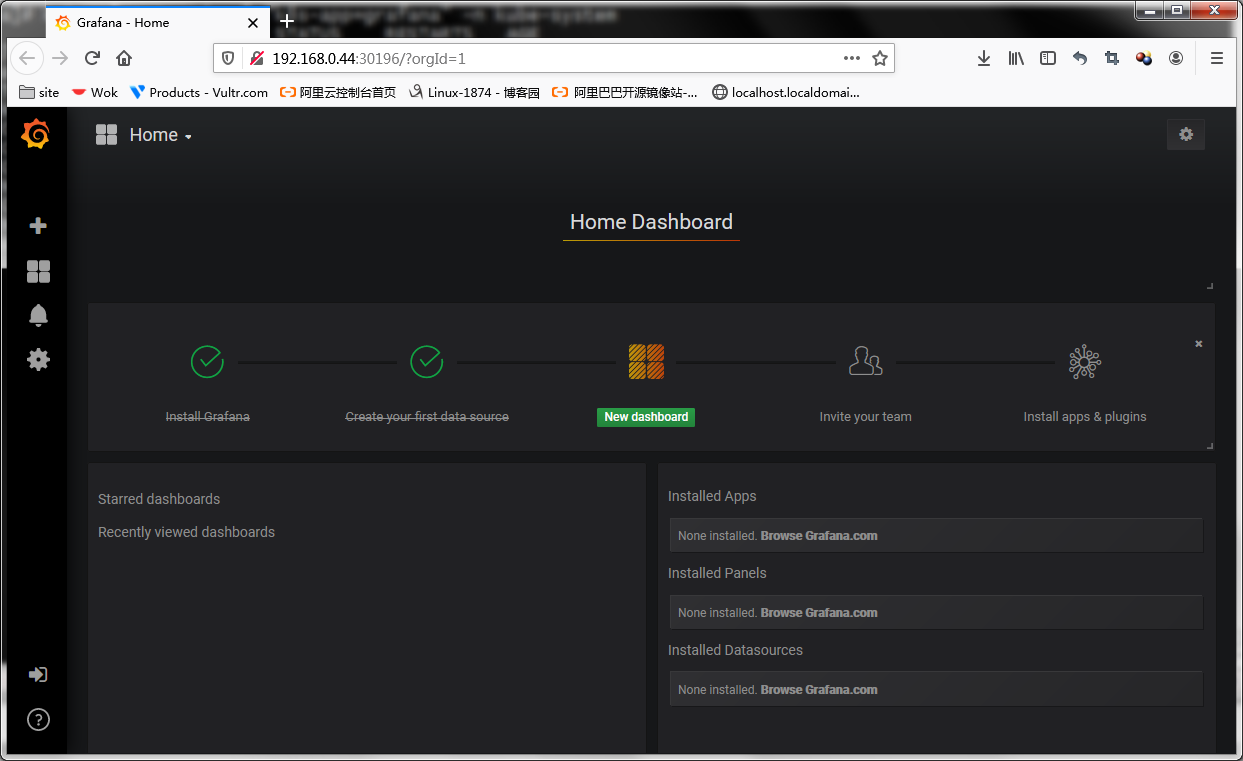
Task: Show site security shield info
Action: [x=228, y=58]
